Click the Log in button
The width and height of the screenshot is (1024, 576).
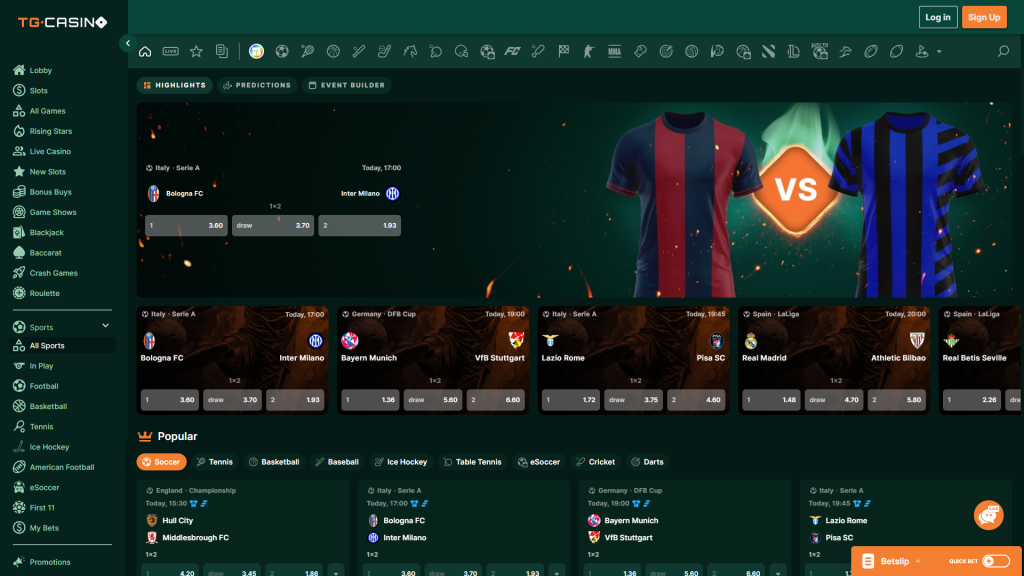(x=938, y=17)
